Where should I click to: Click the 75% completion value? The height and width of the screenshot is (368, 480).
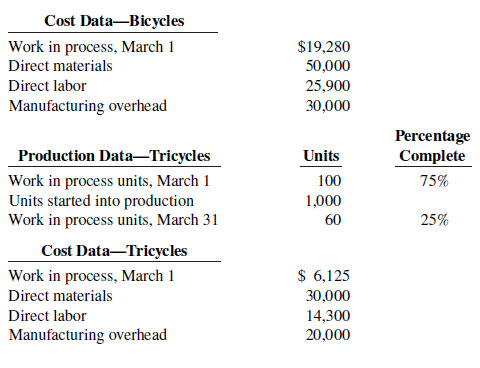tap(434, 181)
